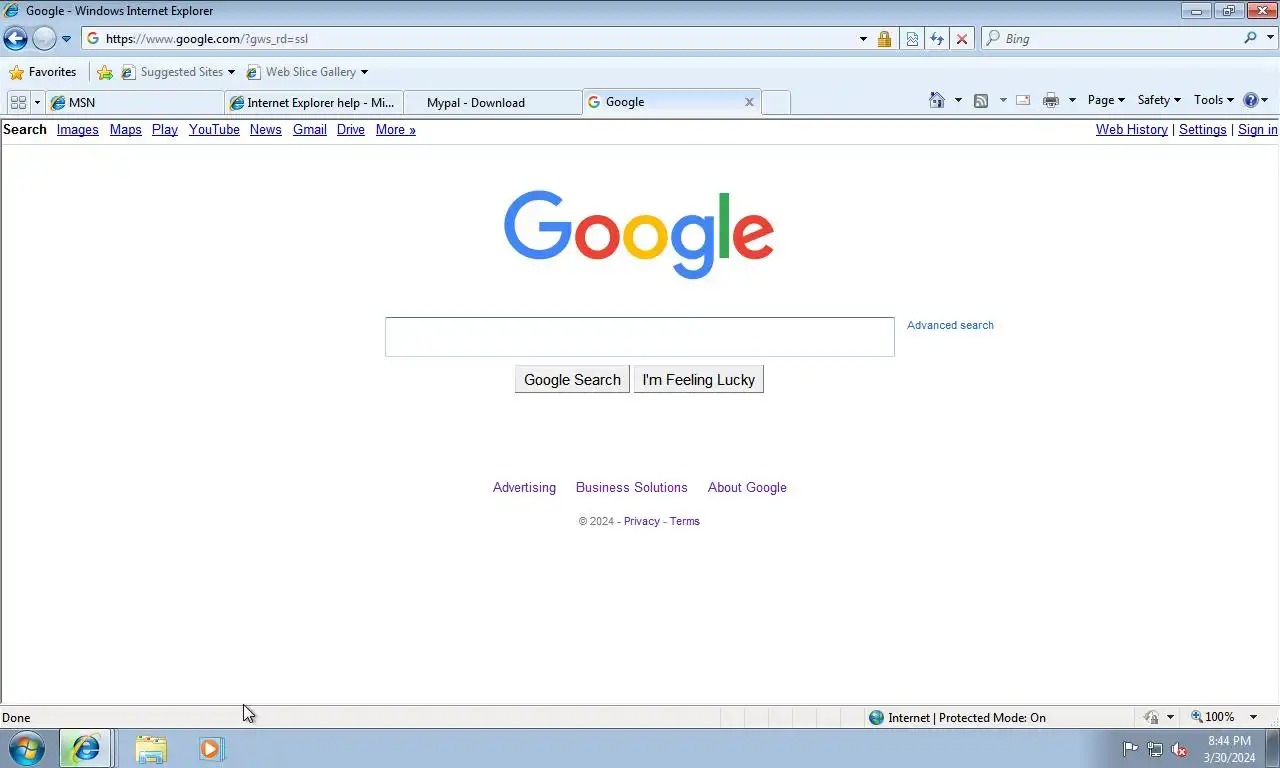The image size is (1280, 768).
Task: Click the Home icon in command bar
Action: 937,100
